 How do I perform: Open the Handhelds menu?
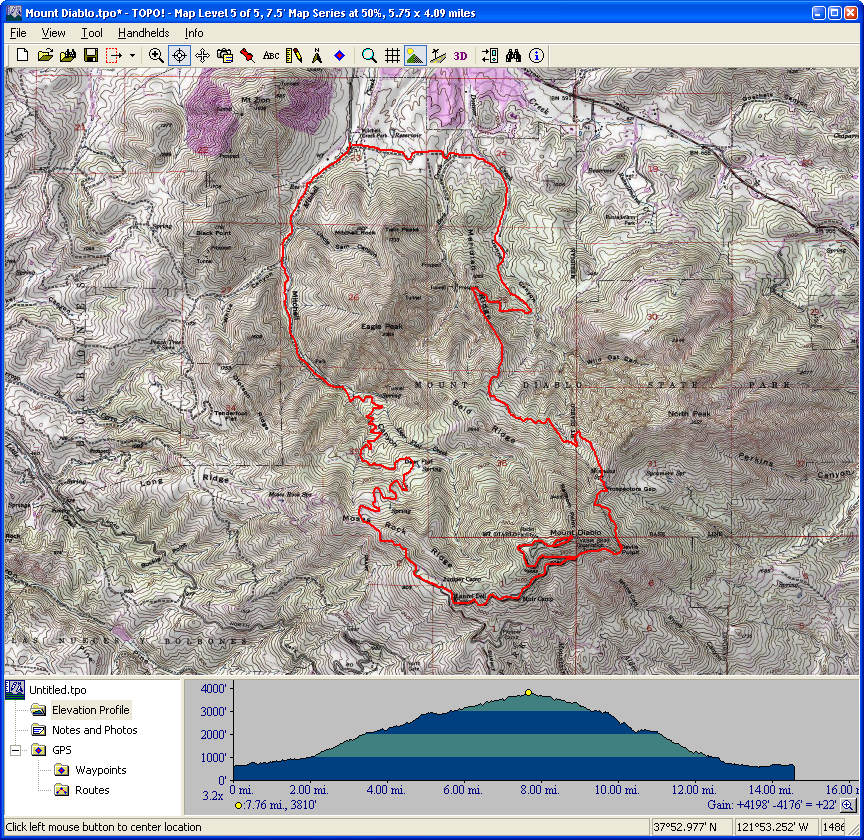tap(143, 33)
